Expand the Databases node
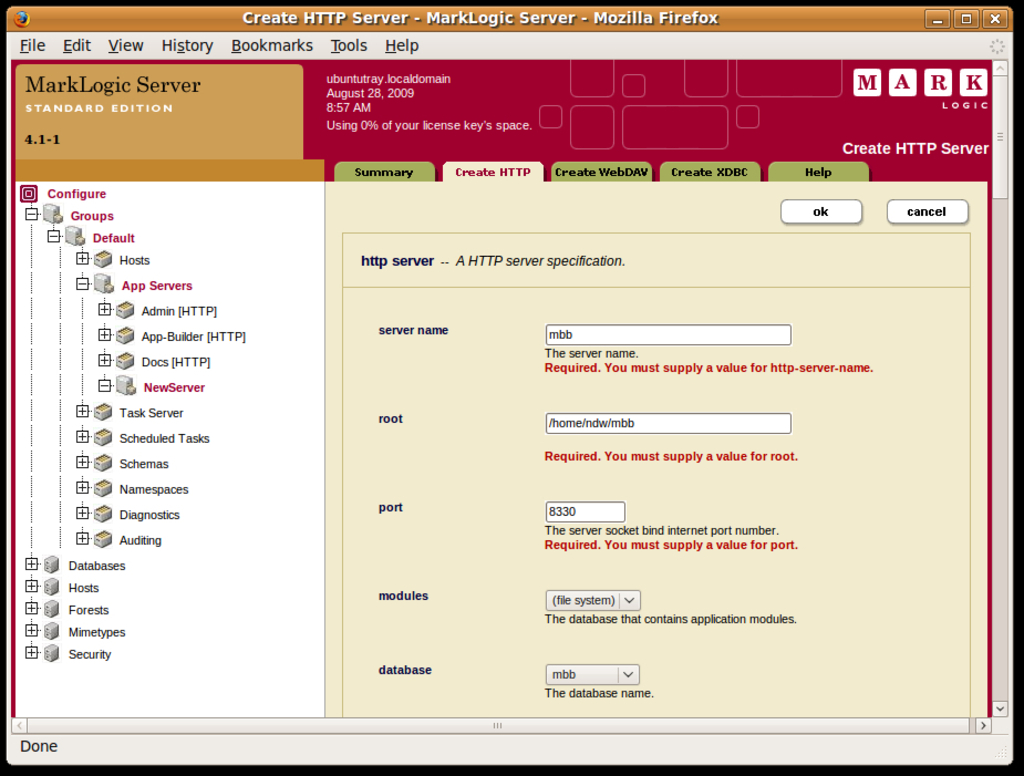 click(x=31, y=563)
